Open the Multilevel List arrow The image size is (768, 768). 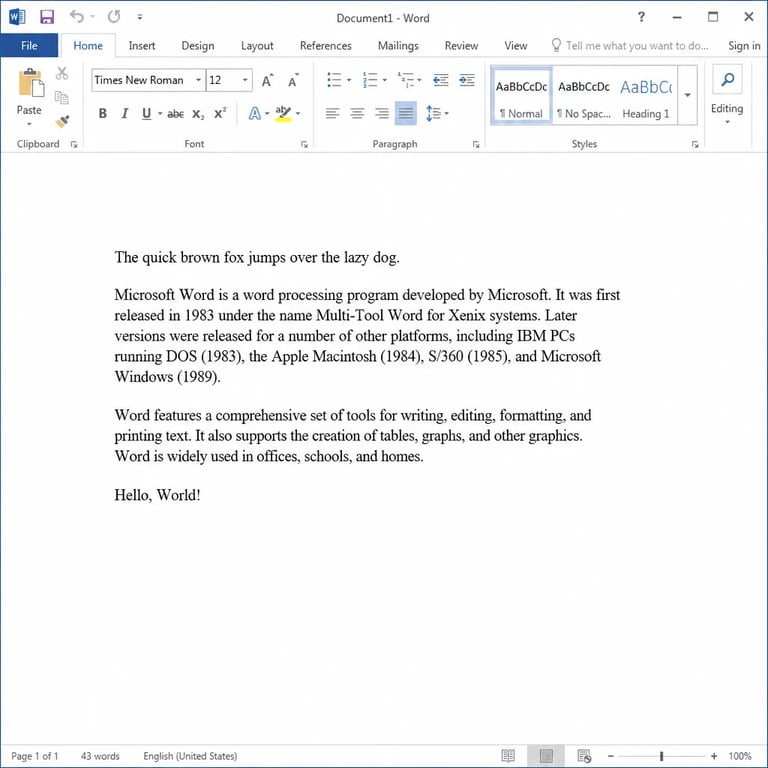point(419,80)
